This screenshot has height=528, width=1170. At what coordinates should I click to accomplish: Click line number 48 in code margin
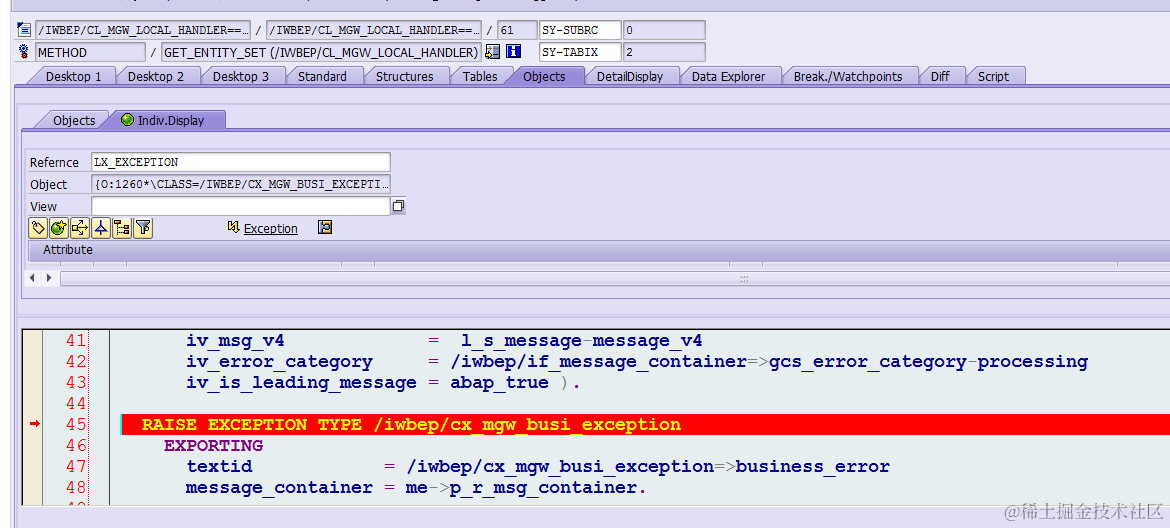pyautogui.click(x=77, y=487)
